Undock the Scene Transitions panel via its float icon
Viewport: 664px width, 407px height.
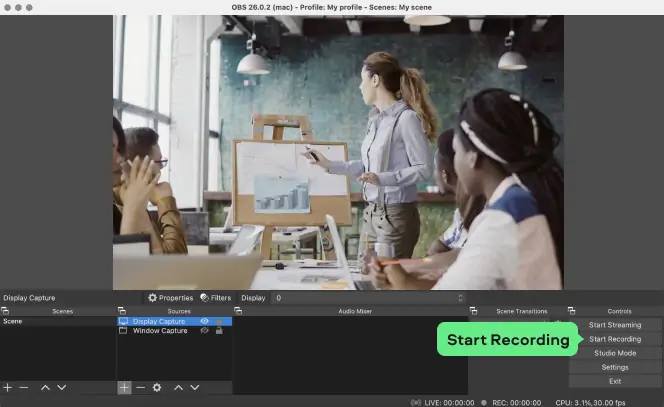click(x=473, y=311)
